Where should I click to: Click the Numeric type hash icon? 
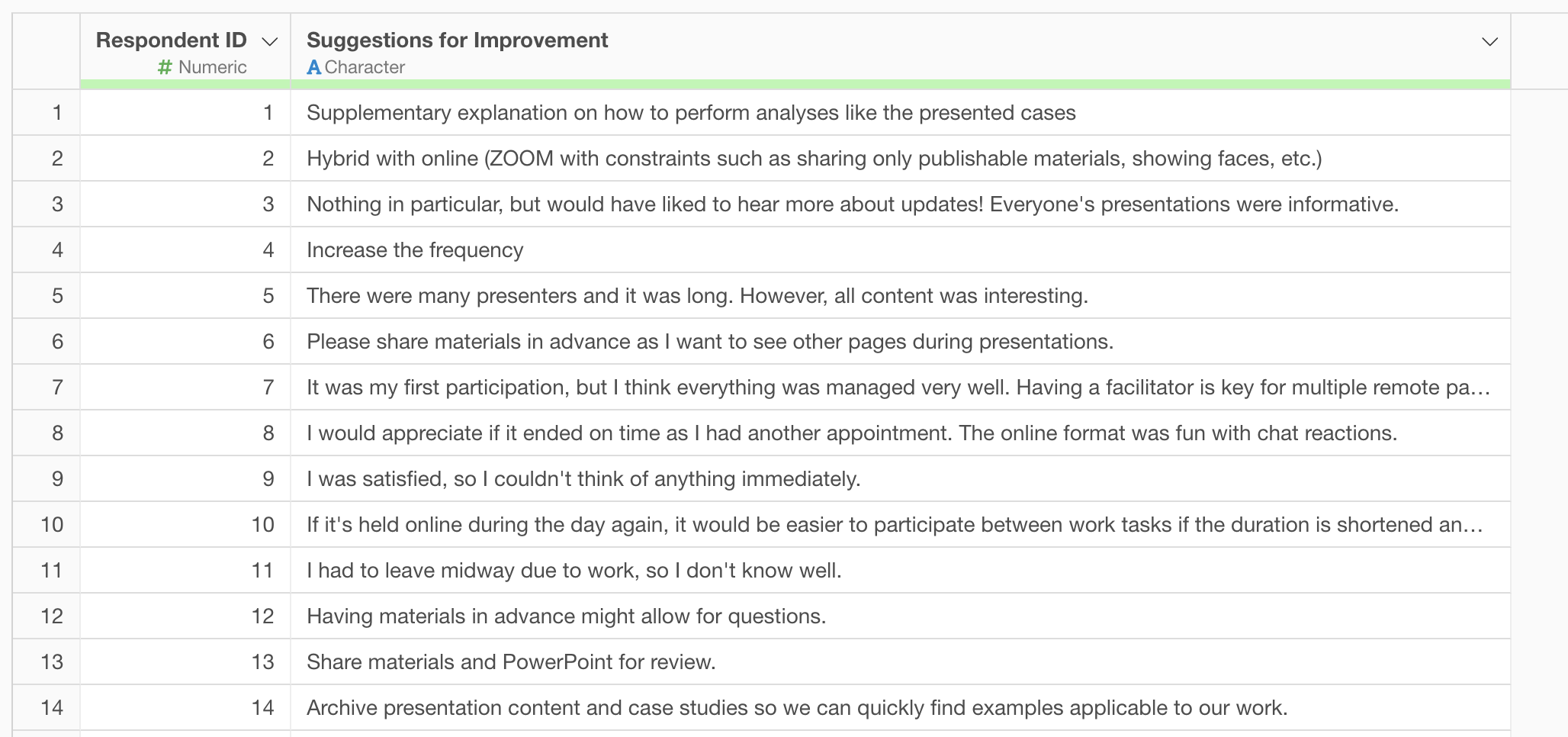tap(165, 67)
